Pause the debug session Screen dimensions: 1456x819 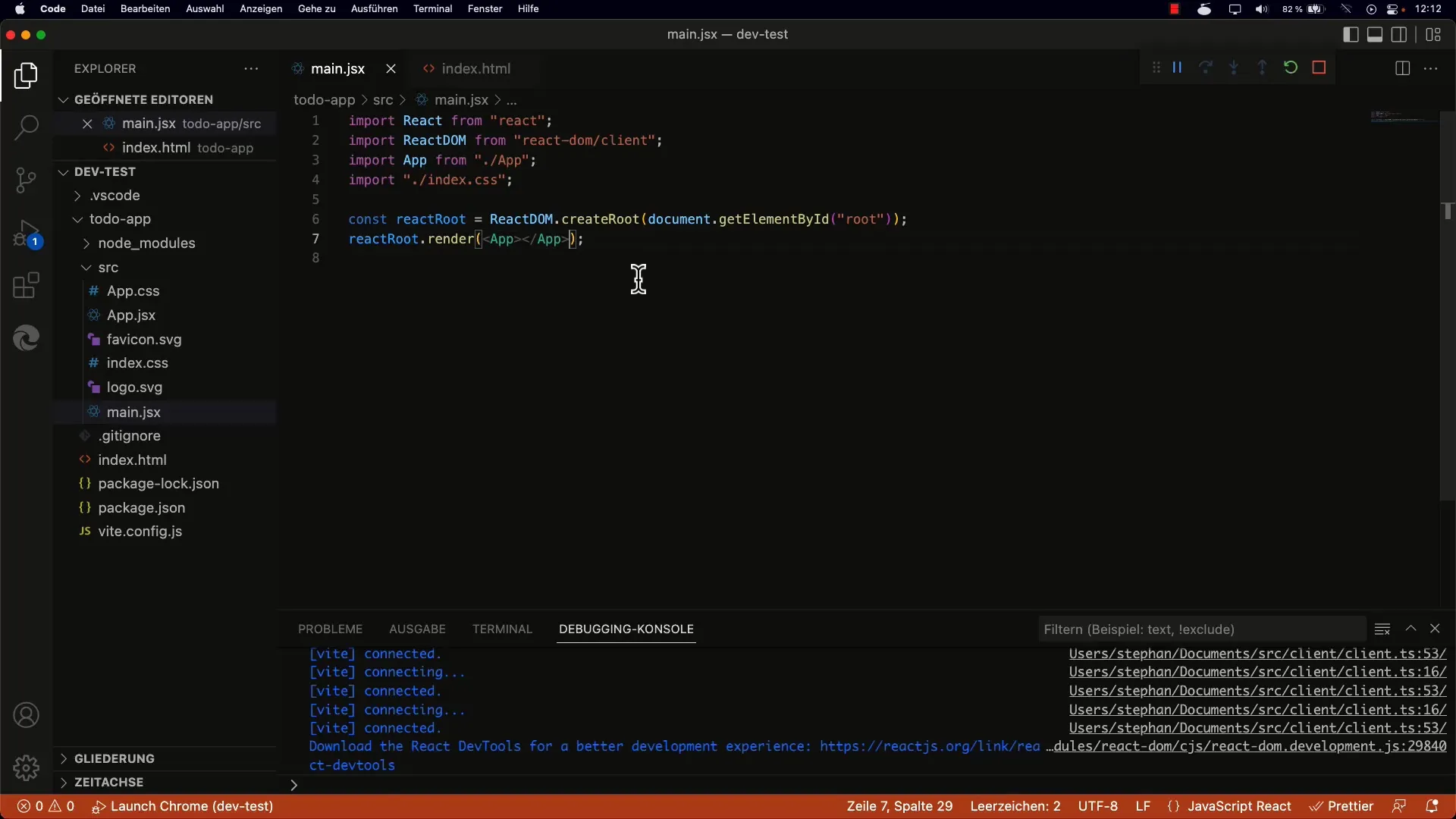pos(1177,67)
